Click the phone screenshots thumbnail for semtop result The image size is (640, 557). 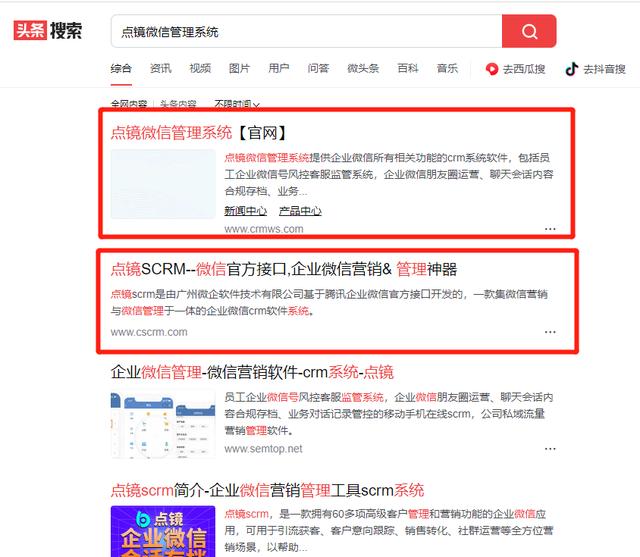click(x=163, y=424)
